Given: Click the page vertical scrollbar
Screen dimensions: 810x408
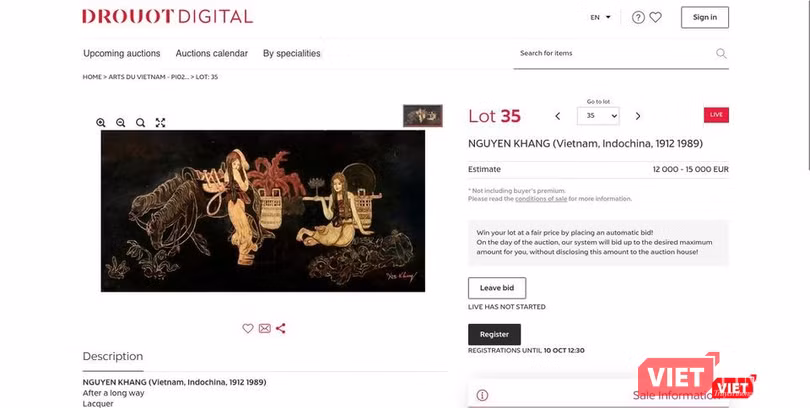Looking at the screenshot, I should [807, 85].
